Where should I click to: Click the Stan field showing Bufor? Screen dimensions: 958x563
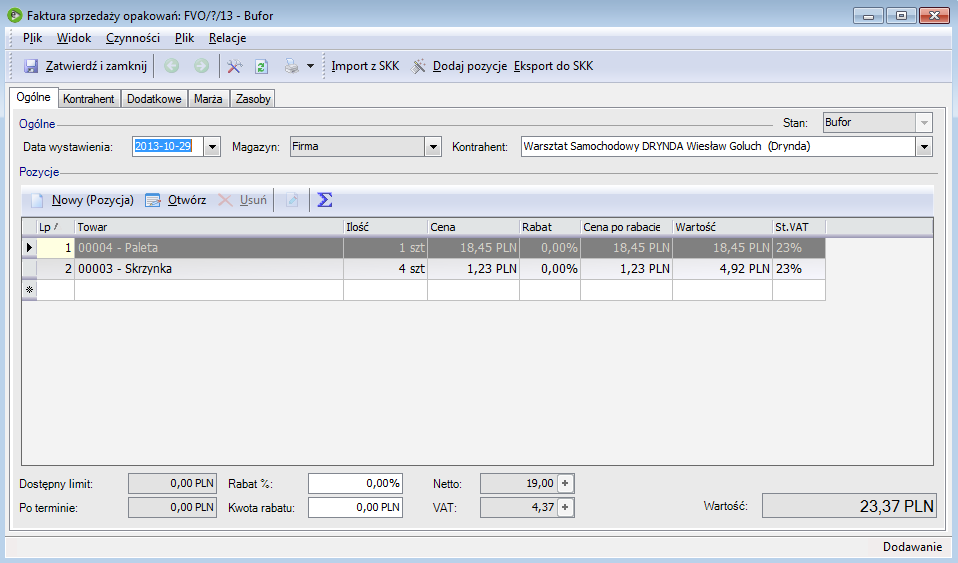[869, 123]
